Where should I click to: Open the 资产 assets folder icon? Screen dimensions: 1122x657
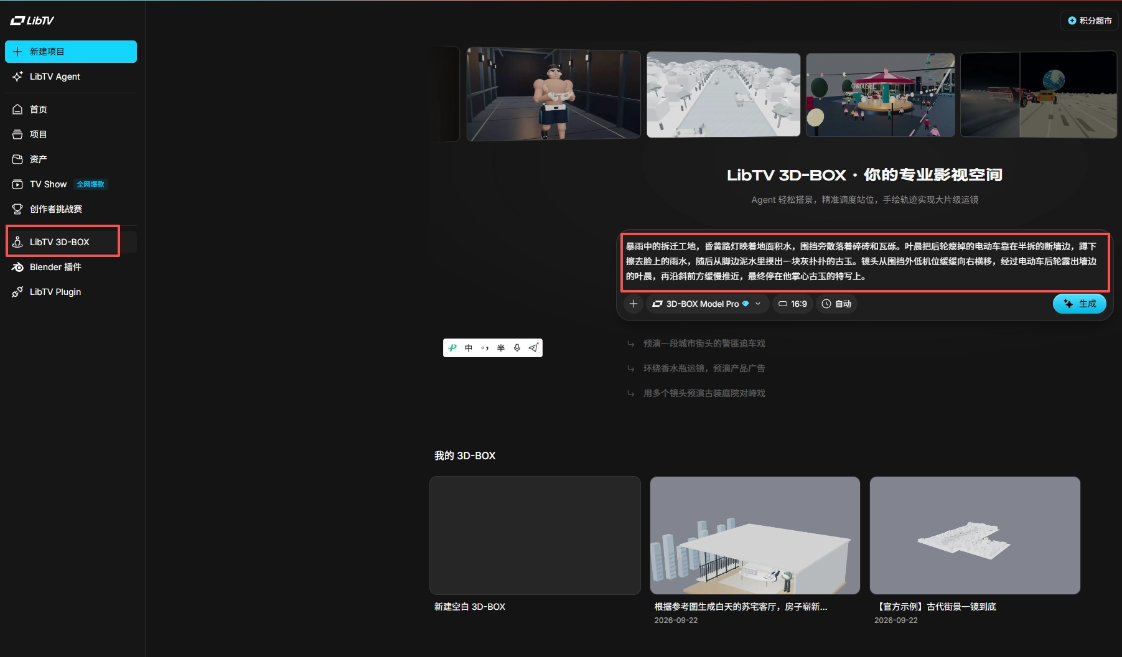(17, 159)
